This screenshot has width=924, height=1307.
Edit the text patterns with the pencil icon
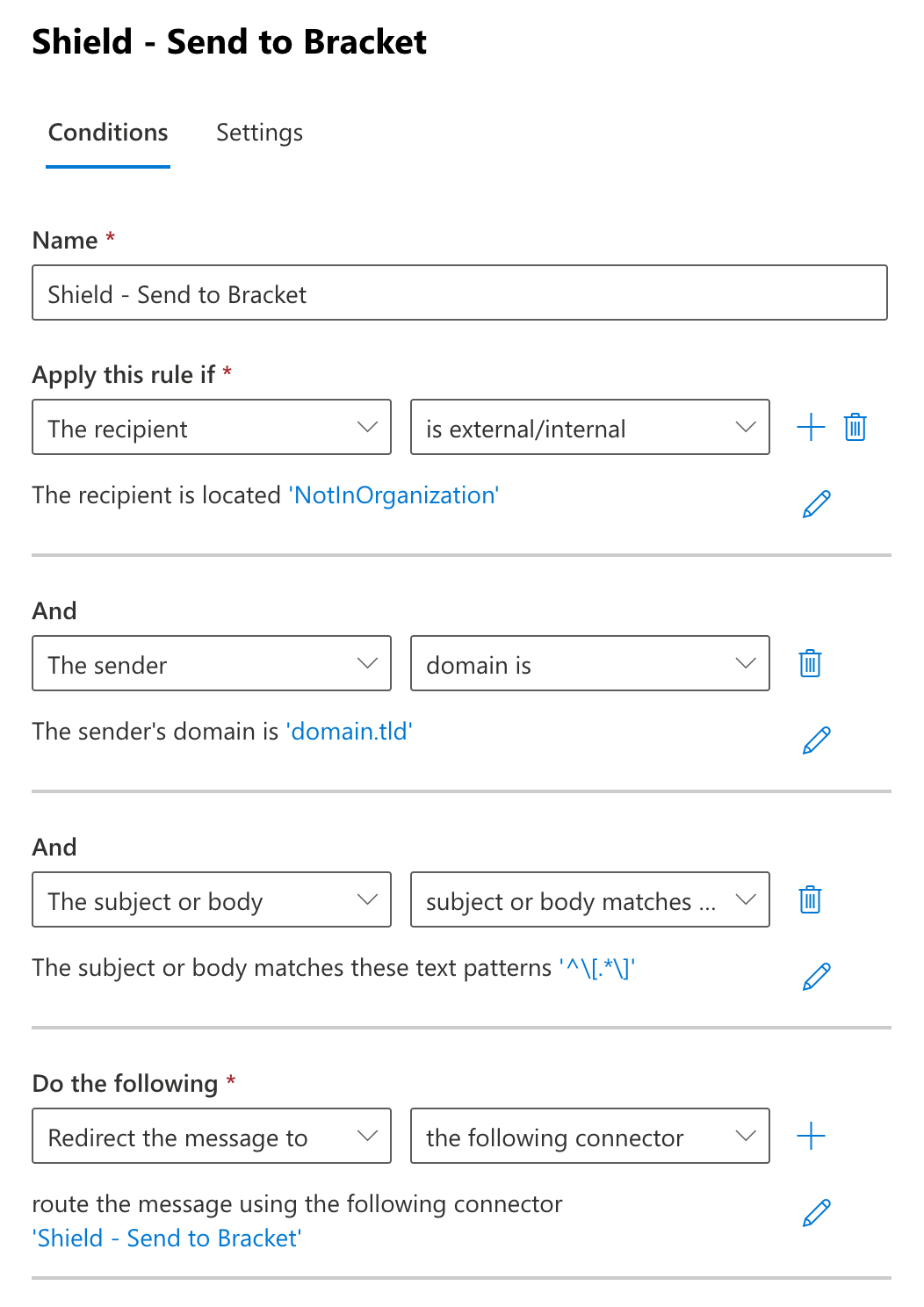[x=816, y=977]
